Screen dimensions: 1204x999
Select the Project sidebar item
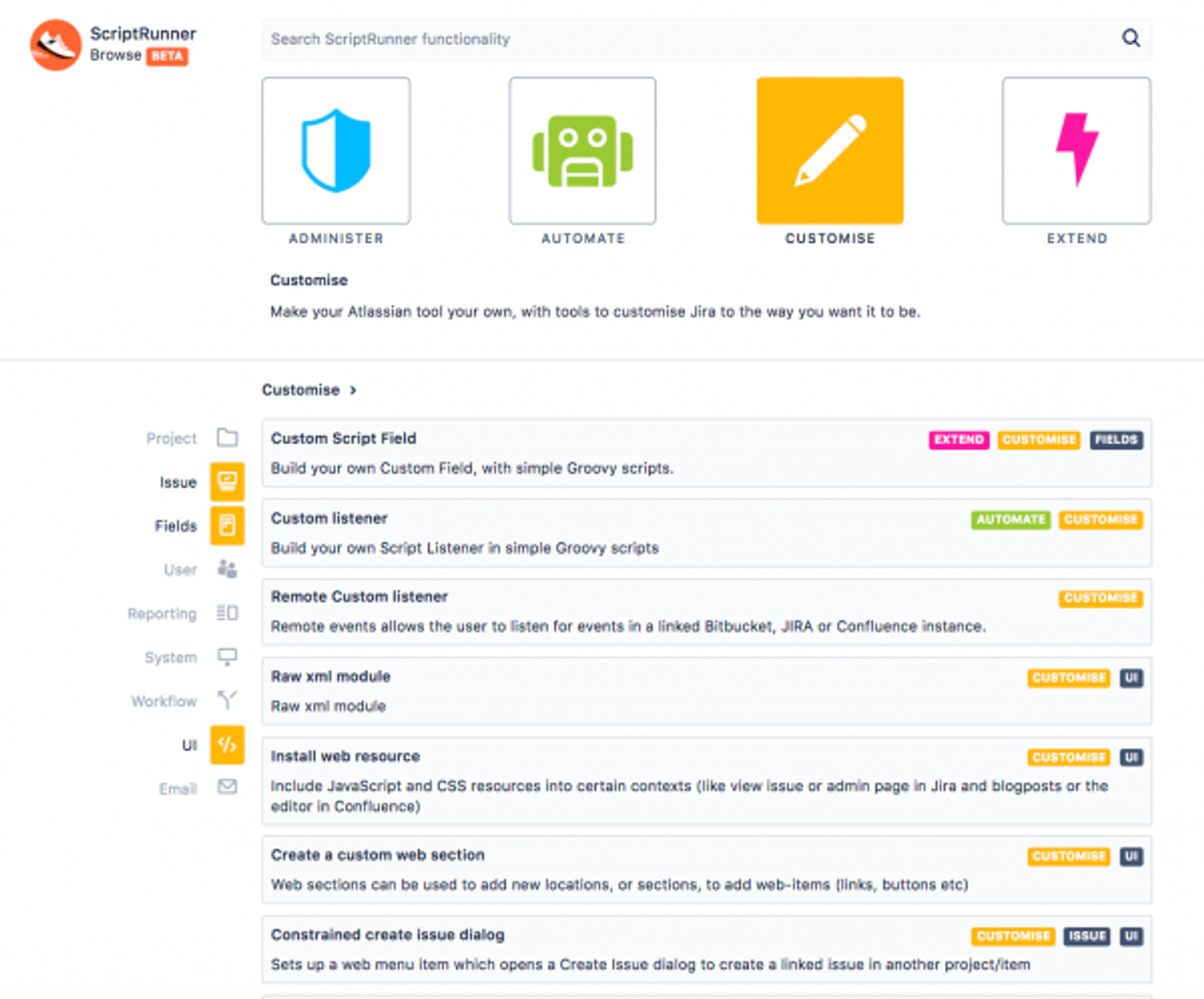227,438
